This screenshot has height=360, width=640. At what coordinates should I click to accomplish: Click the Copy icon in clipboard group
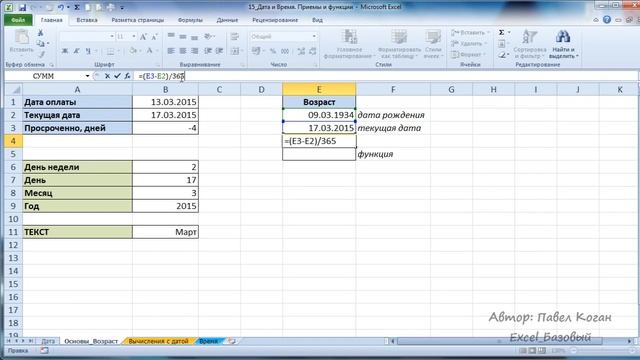[x=40, y=43]
